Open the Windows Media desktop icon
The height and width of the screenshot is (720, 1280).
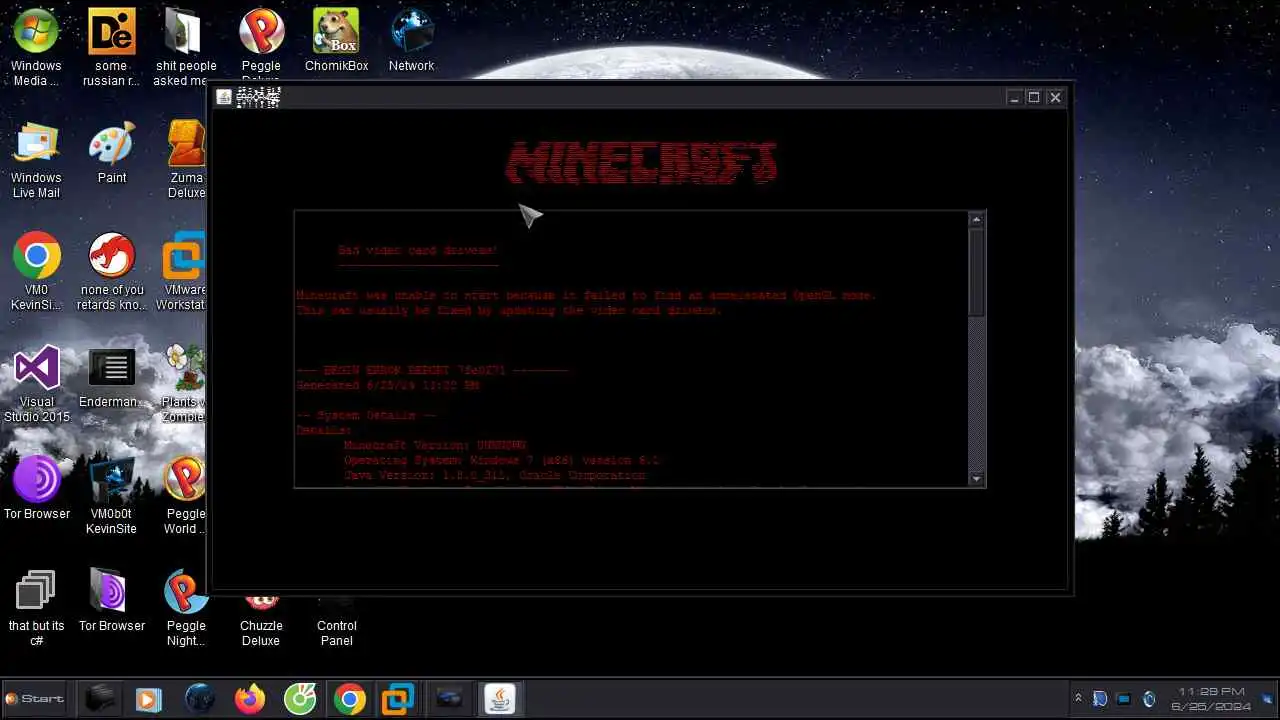click(x=36, y=47)
